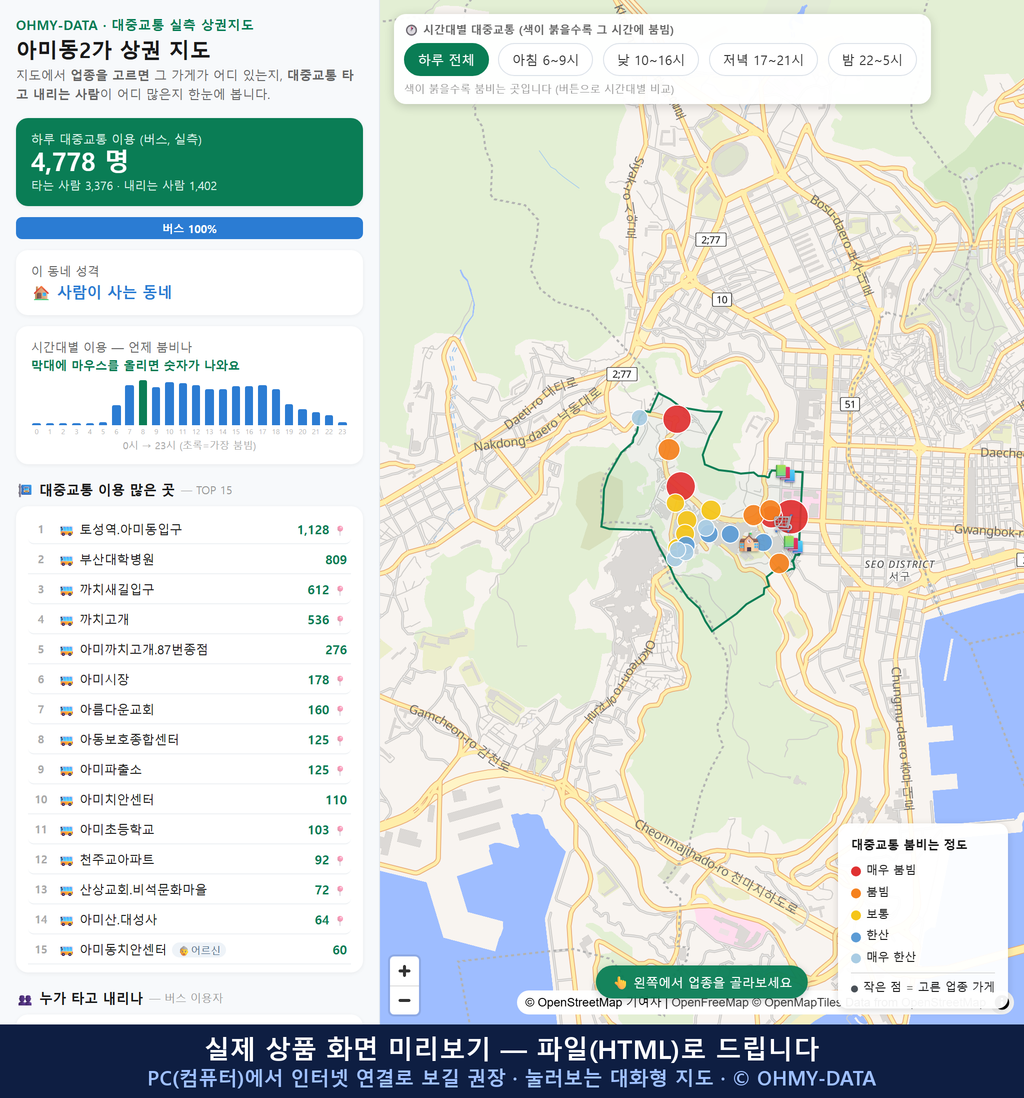This screenshot has width=1024, height=1098.
Task: Click the pin icon beside 아미시장
Action: 340,680
